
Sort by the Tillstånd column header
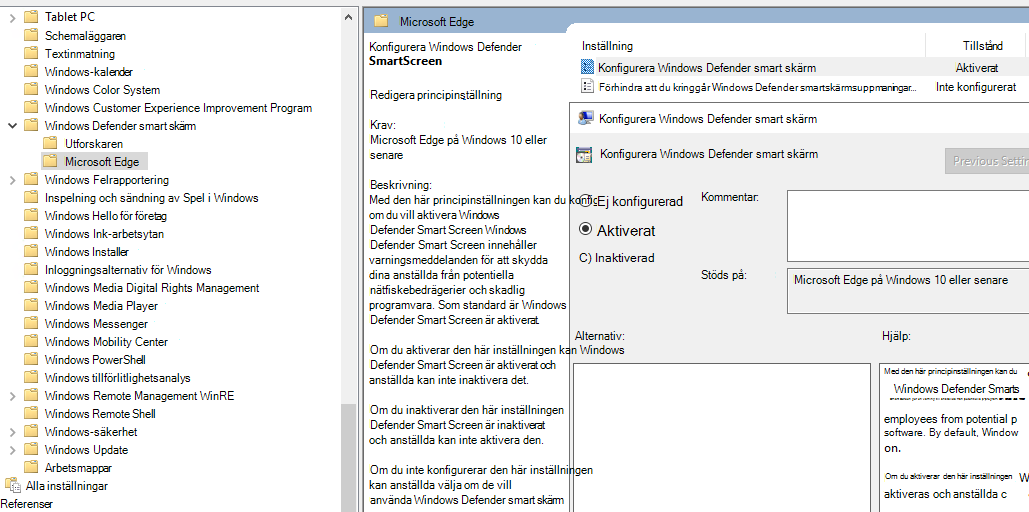point(982,45)
